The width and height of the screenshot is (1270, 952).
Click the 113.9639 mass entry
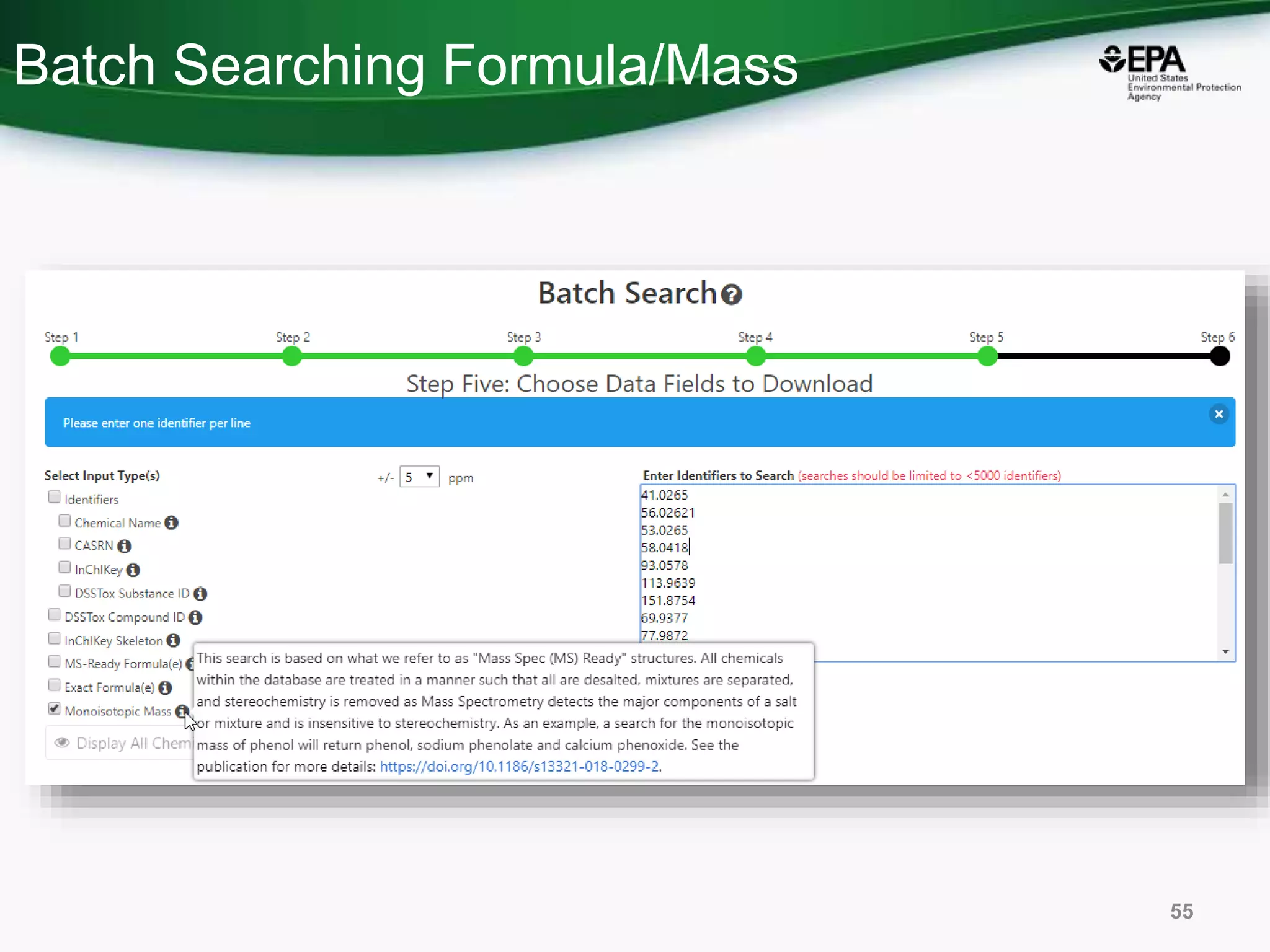[668, 583]
